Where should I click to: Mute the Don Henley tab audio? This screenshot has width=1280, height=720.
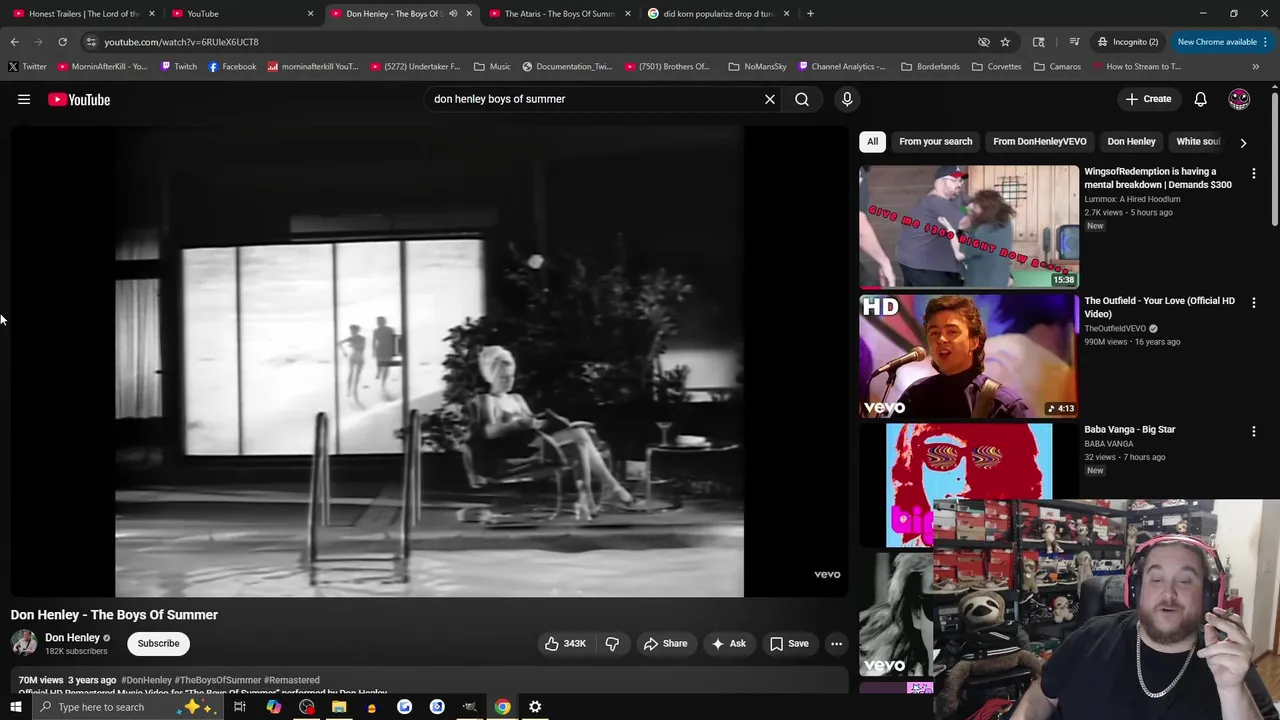tap(453, 14)
